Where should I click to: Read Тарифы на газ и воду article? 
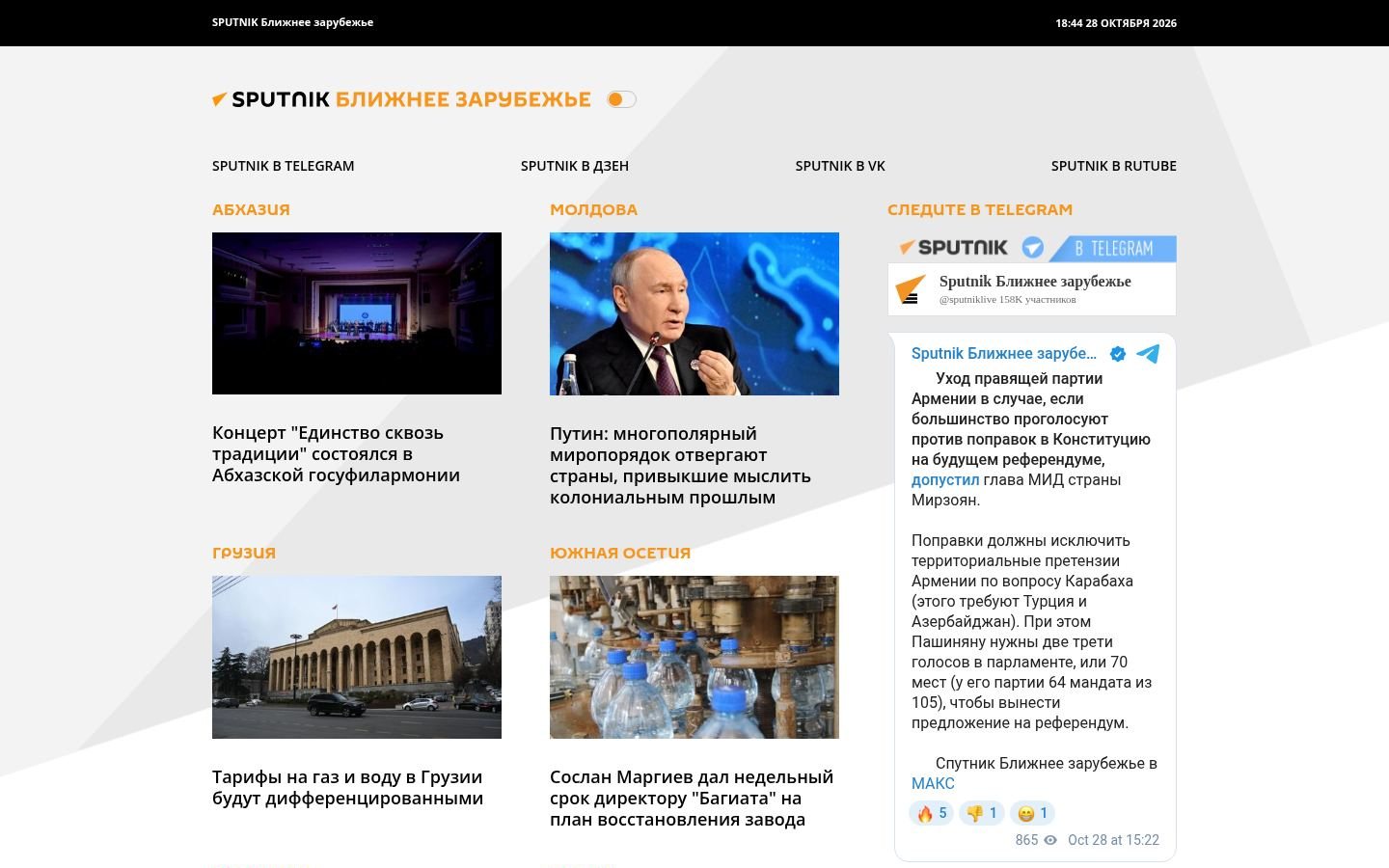tap(347, 788)
